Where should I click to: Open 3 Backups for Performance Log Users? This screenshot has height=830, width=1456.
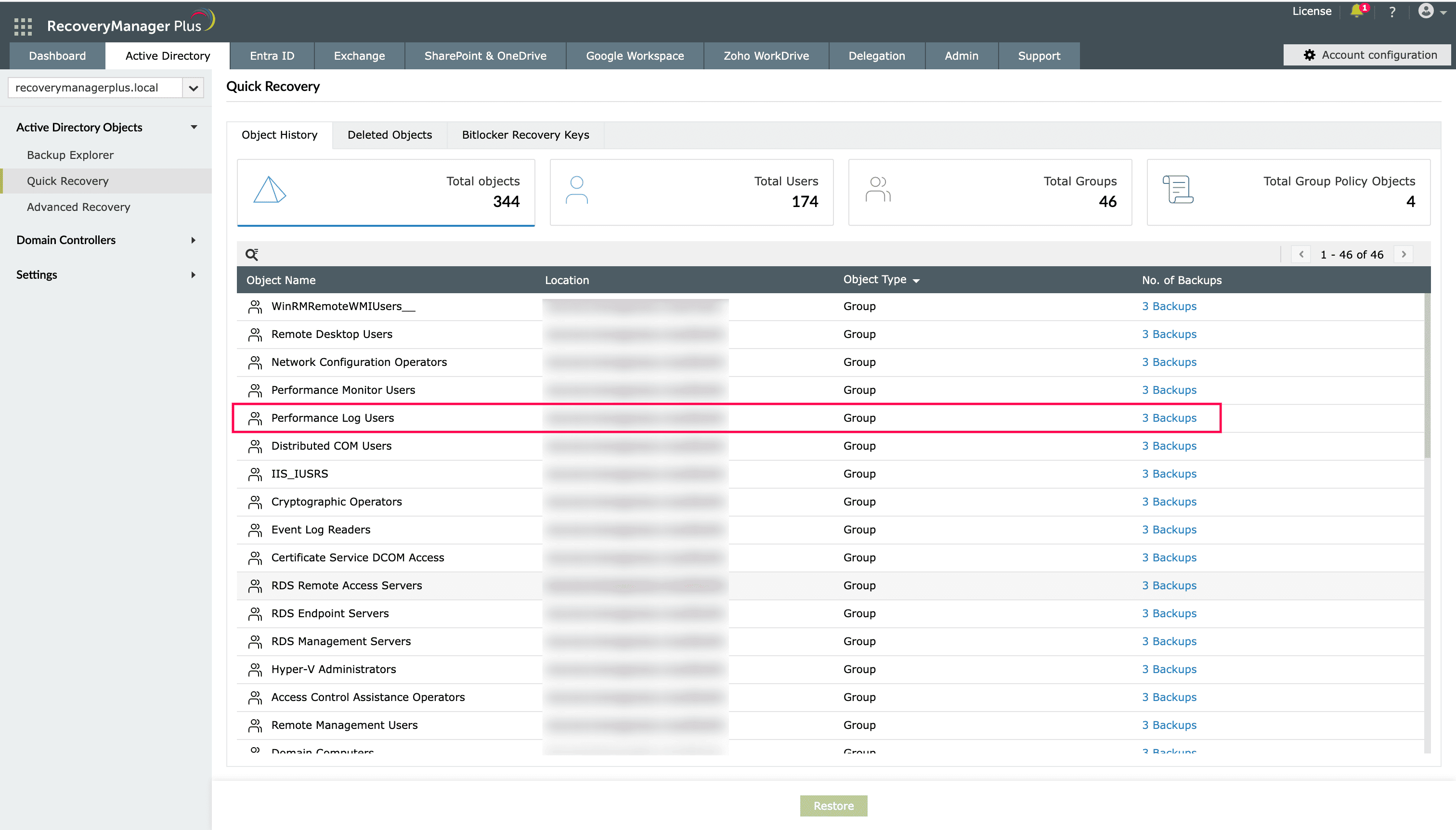1169,417
